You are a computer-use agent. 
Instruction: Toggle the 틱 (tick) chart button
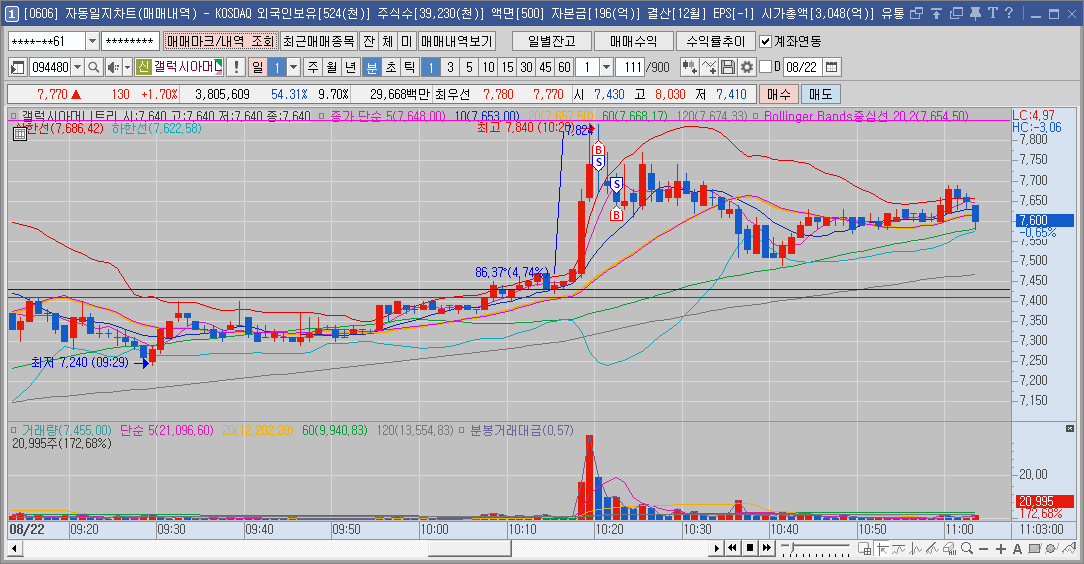coord(409,67)
